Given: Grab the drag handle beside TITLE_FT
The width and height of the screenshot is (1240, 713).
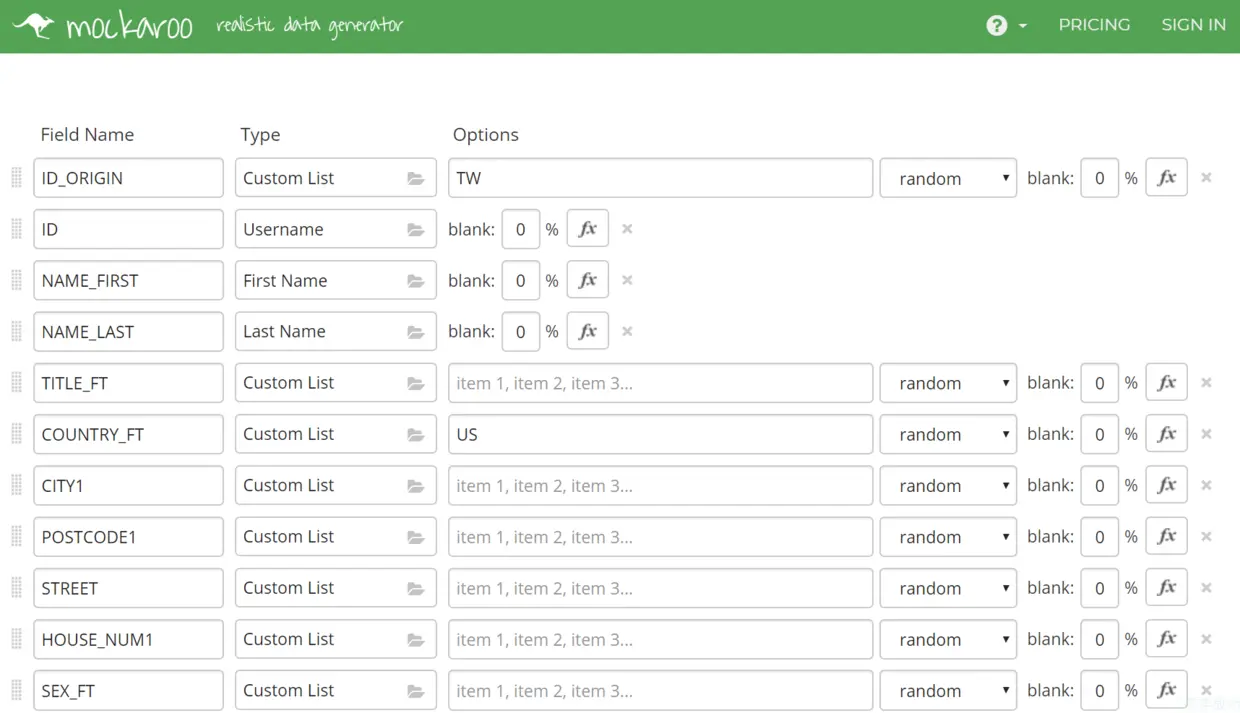Looking at the screenshot, I should [x=16, y=383].
